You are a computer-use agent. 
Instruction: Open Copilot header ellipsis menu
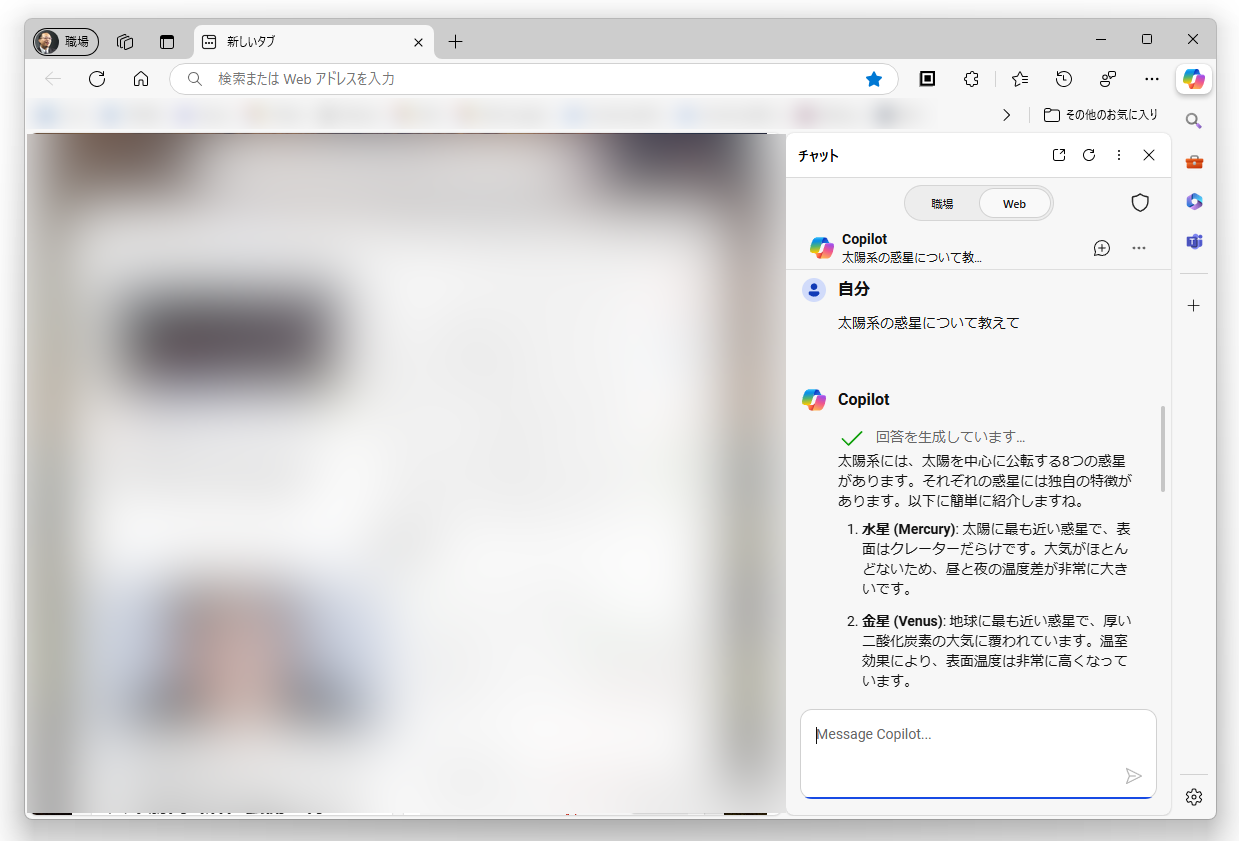(x=1139, y=248)
